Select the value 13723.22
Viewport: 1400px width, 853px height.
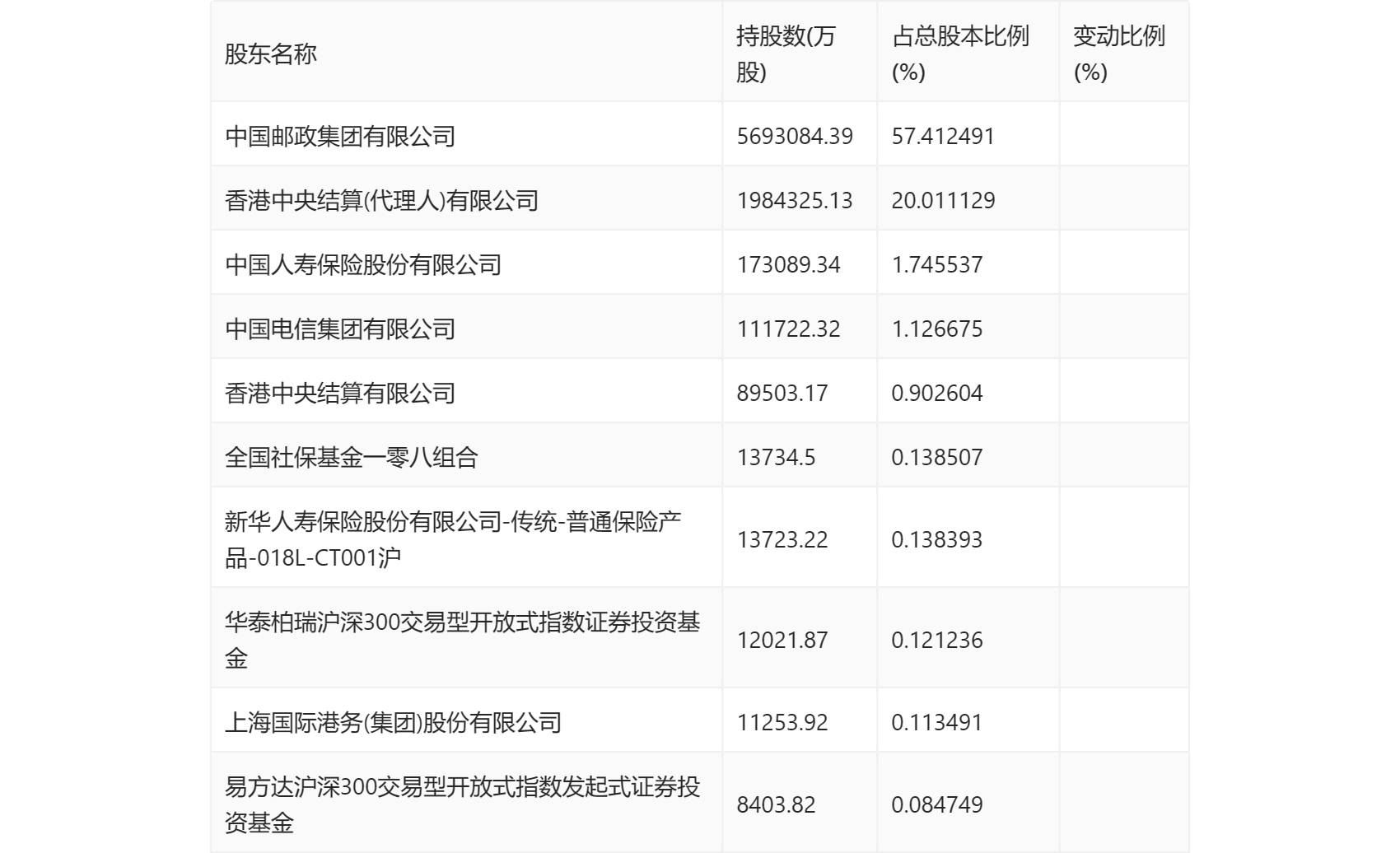coord(782,539)
